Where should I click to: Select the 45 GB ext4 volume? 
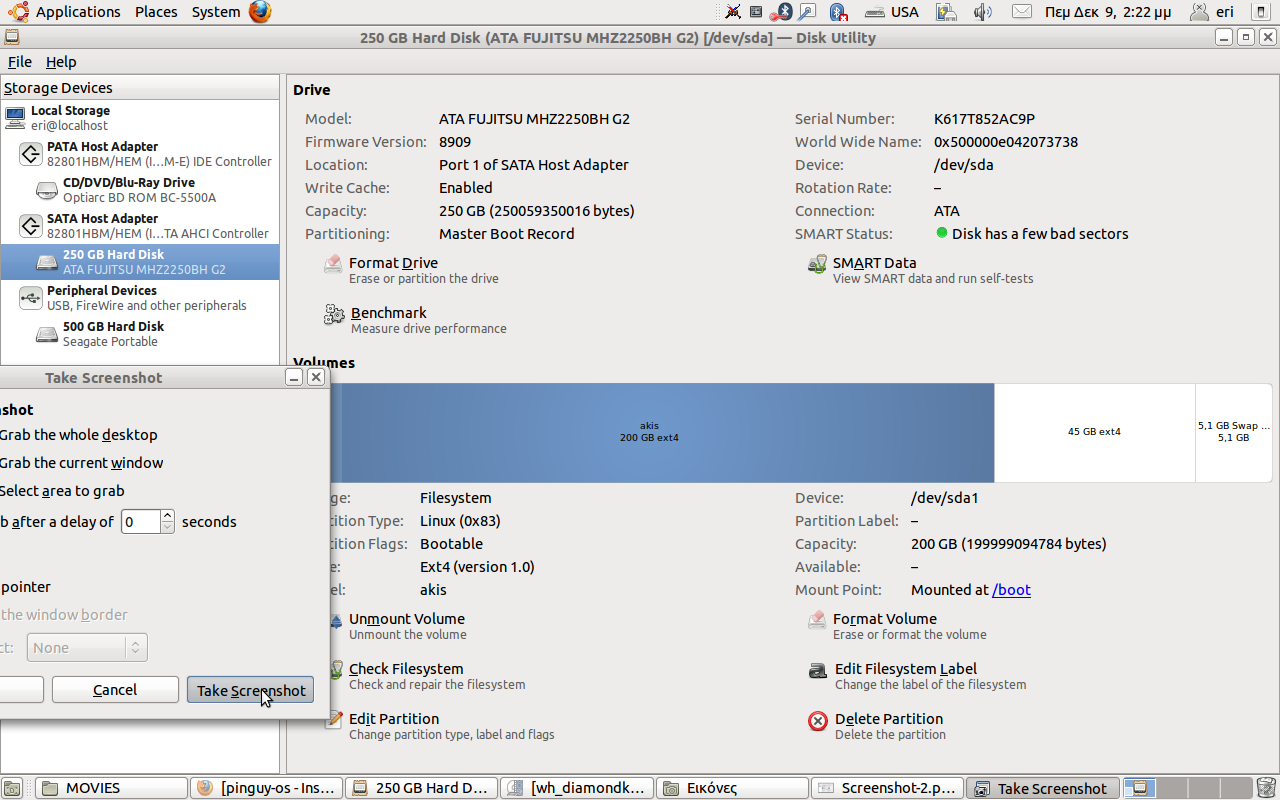1095,432
